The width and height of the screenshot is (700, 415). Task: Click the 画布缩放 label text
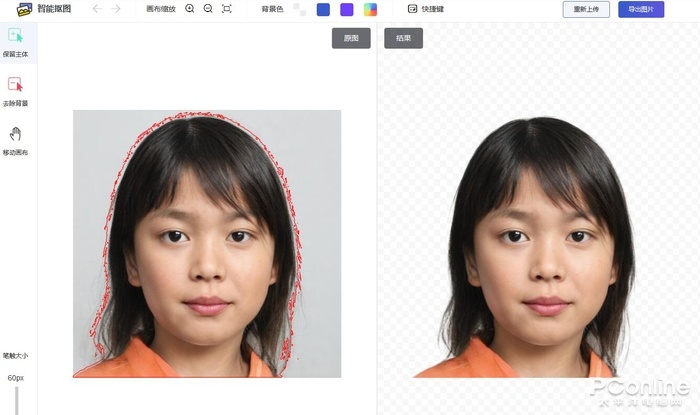click(x=161, y=9)
